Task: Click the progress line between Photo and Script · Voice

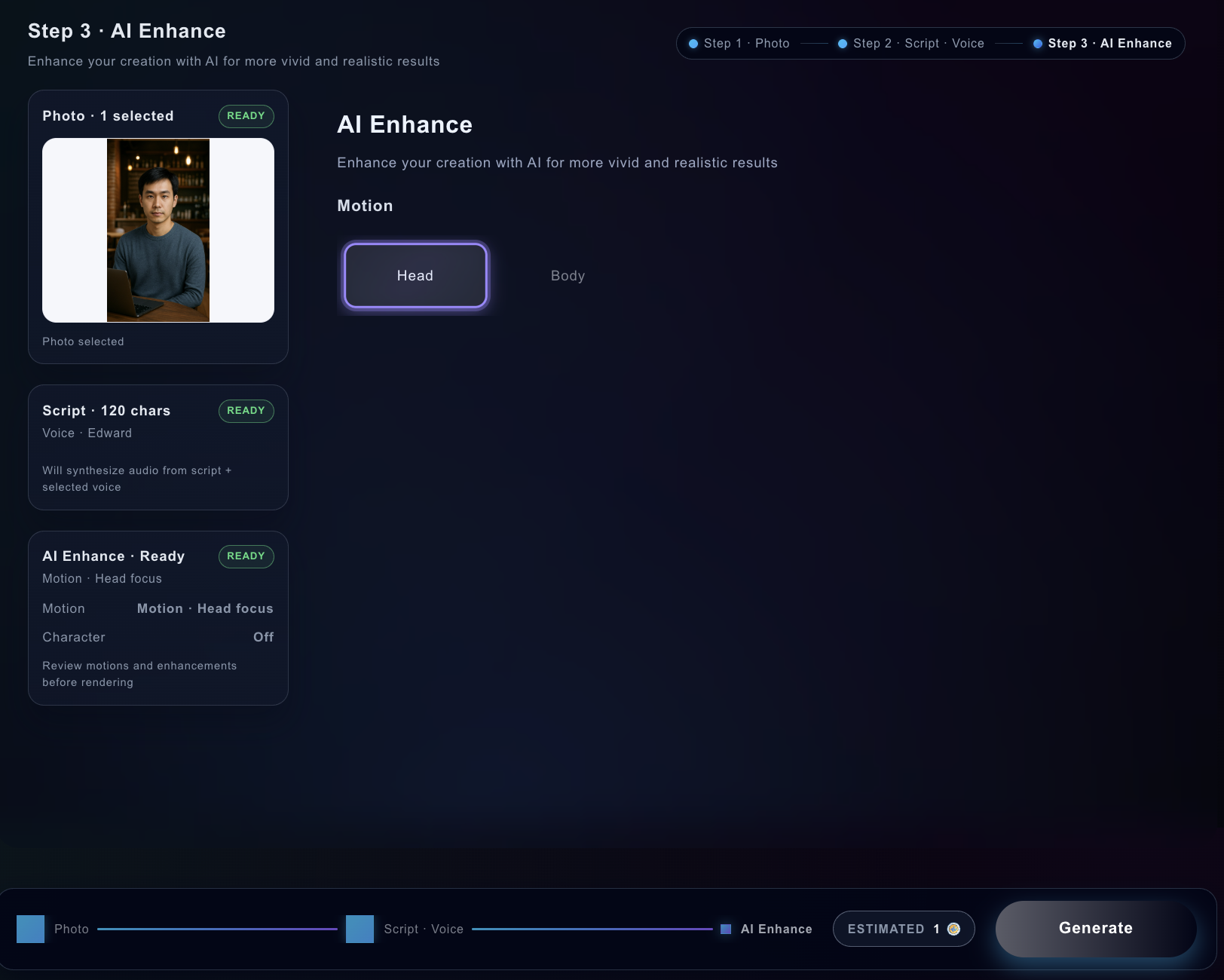Action: (219, 929)
